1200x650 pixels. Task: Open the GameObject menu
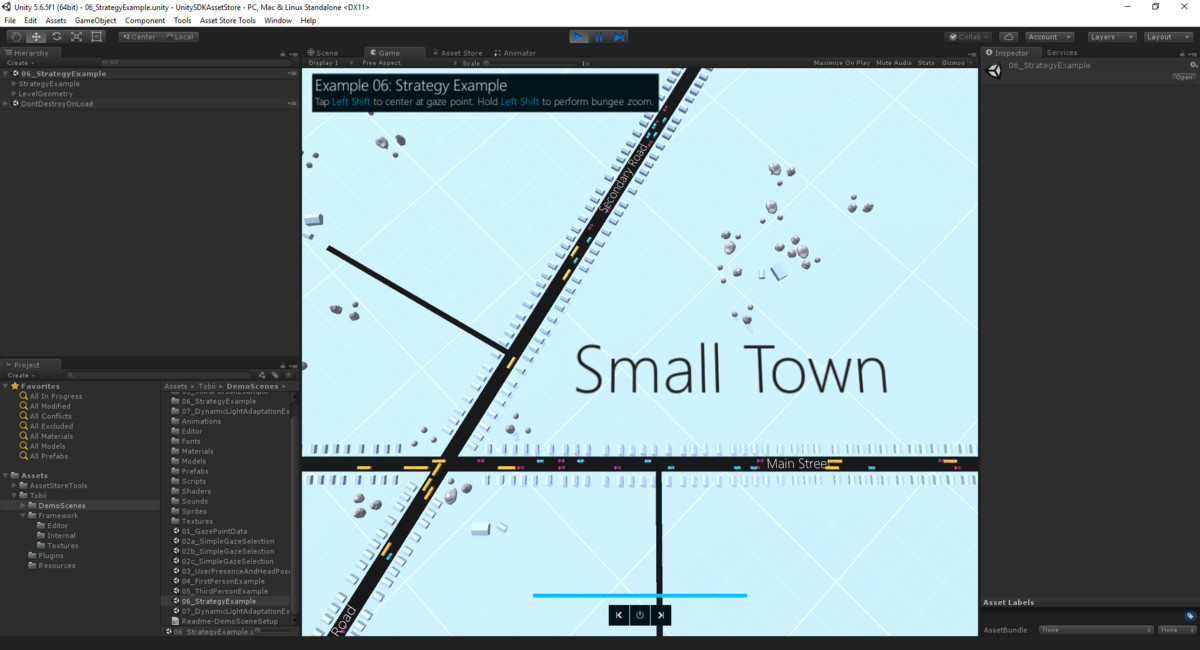[95, 20]
